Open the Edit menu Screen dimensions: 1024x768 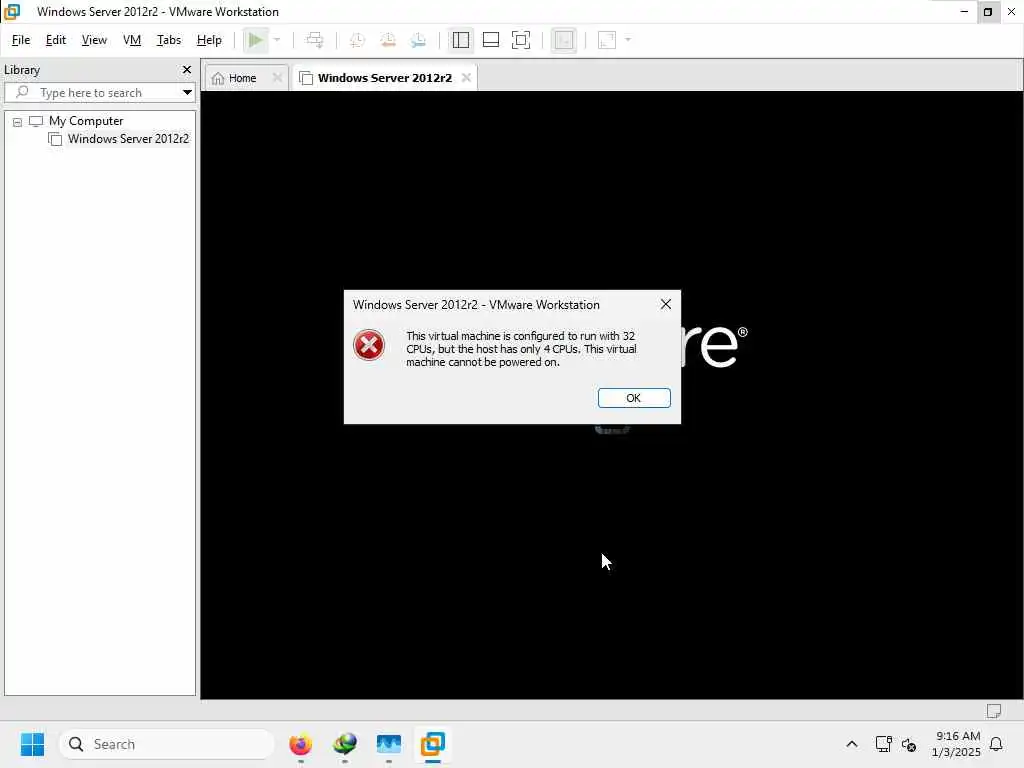(56, 40)
